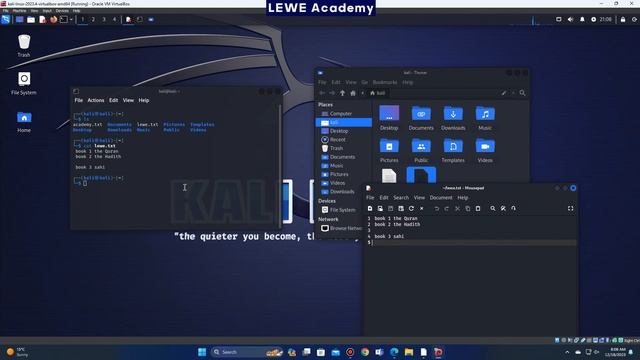Viewport: 640px width, 360px height.
Task: Open the text editor launcher in Kali panel
Action: pos(42,19)
